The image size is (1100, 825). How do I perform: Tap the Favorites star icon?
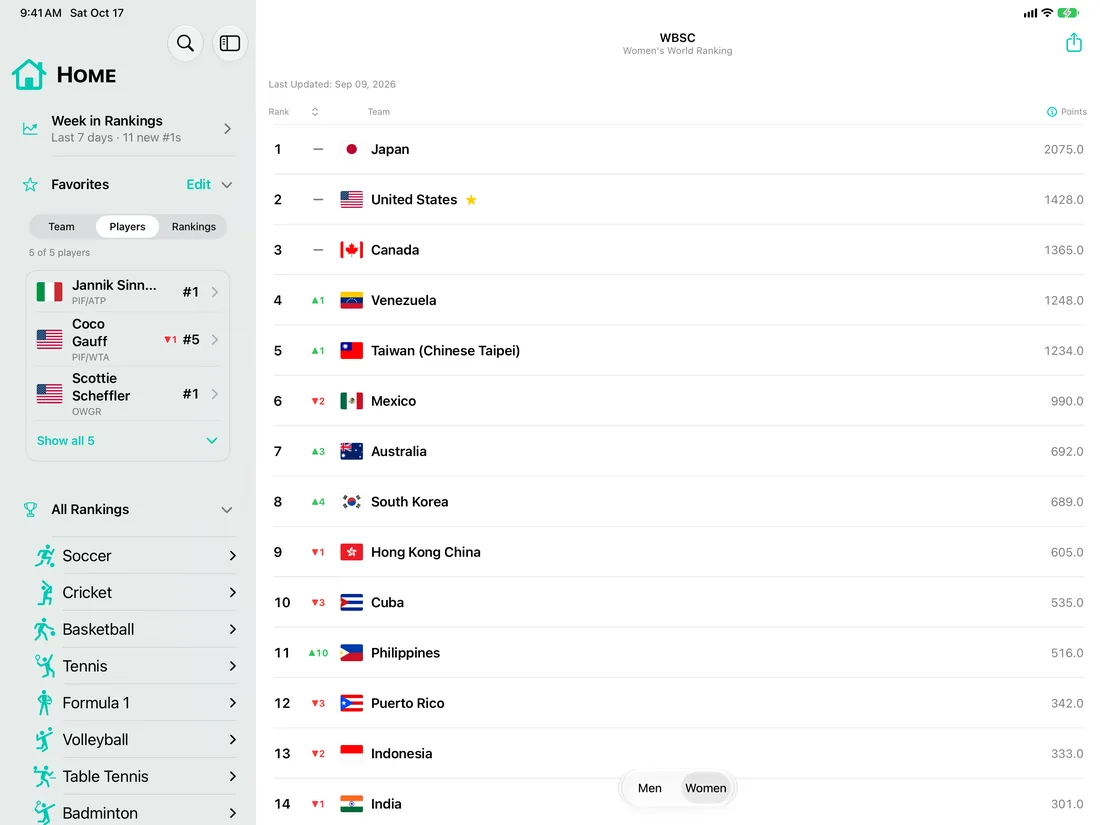pyautogui.click(x=30, y=185)
